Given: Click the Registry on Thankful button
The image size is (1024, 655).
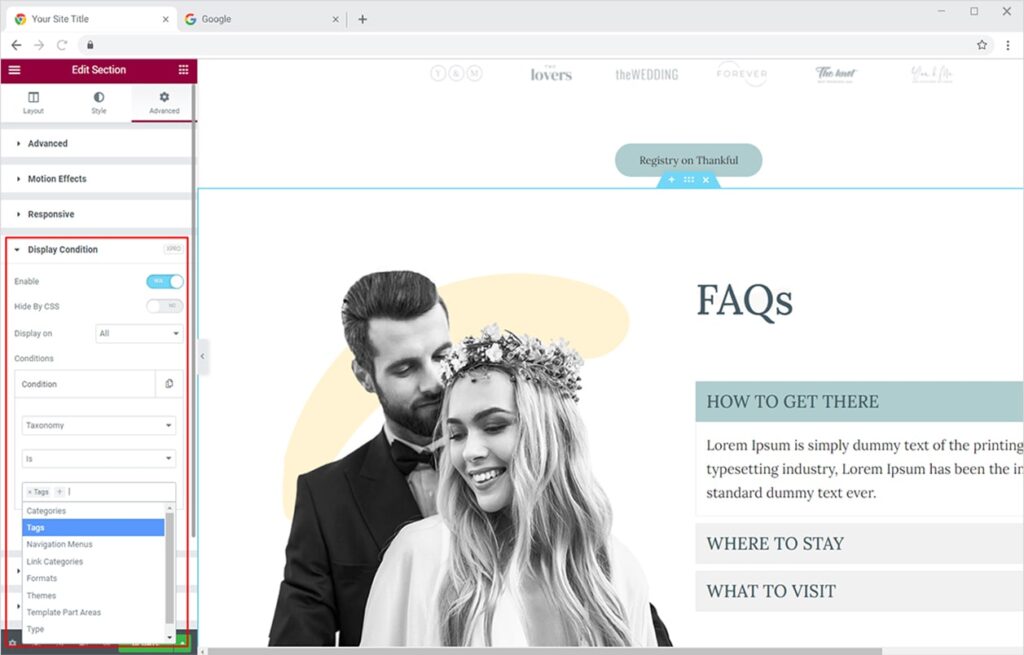Looking at the screenshot, I should [x=687, y=160].
